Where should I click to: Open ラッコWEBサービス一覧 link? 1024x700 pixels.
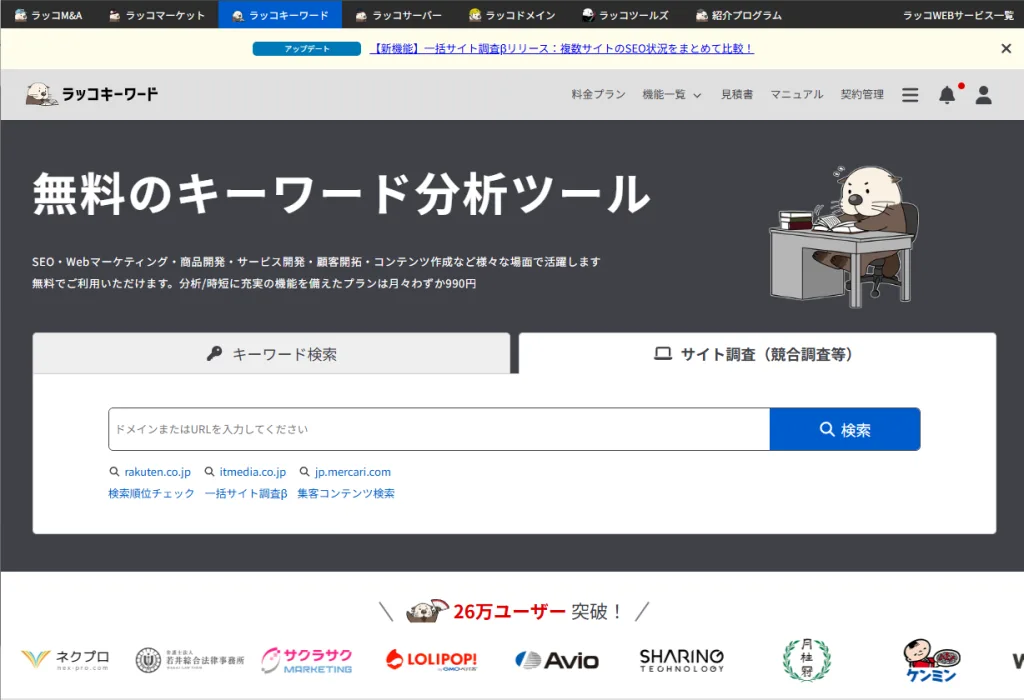click(958, 14)
